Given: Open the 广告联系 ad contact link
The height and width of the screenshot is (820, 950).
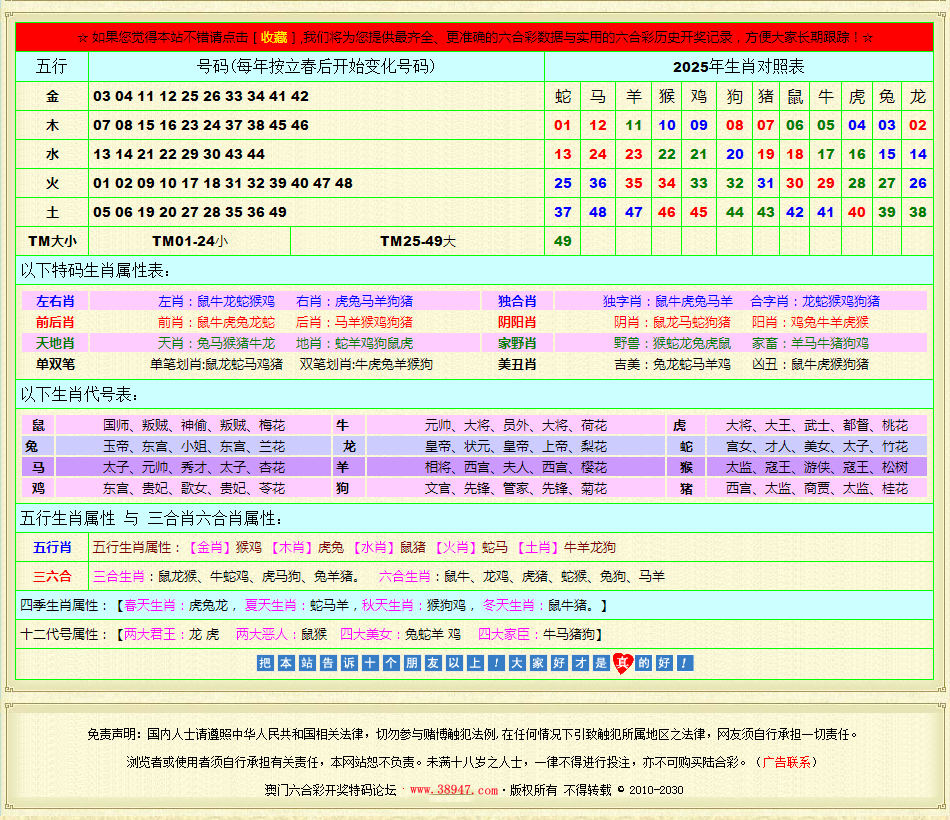Looking at the screenshot, I should (787, 762).
